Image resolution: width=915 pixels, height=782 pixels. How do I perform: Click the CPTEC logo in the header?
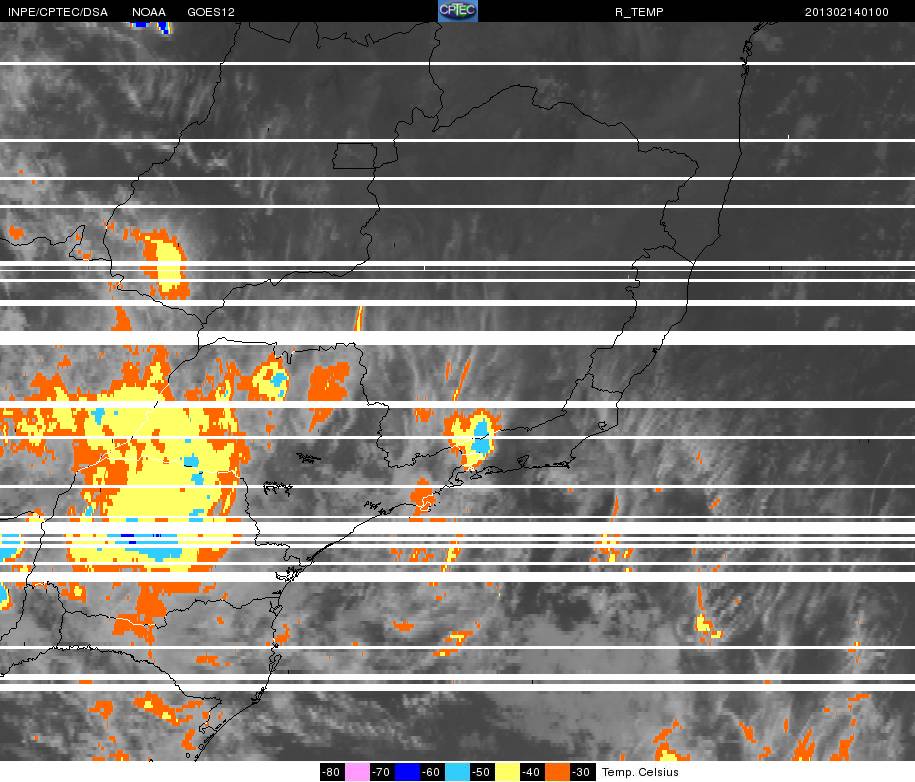458,11
